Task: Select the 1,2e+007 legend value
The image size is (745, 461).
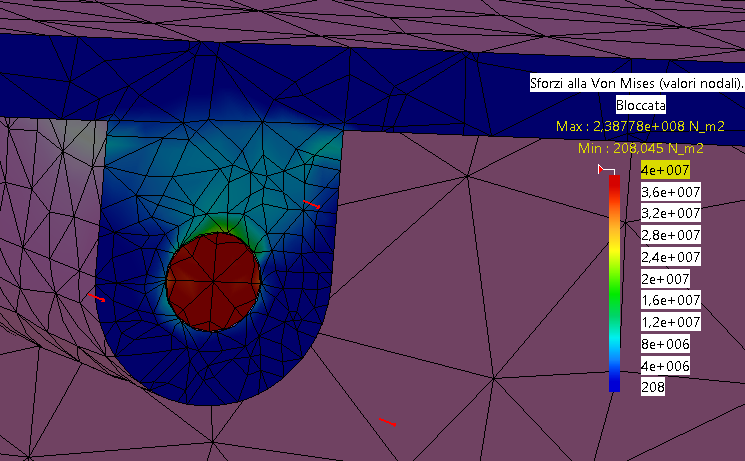Action: click(x=670, y=322)
